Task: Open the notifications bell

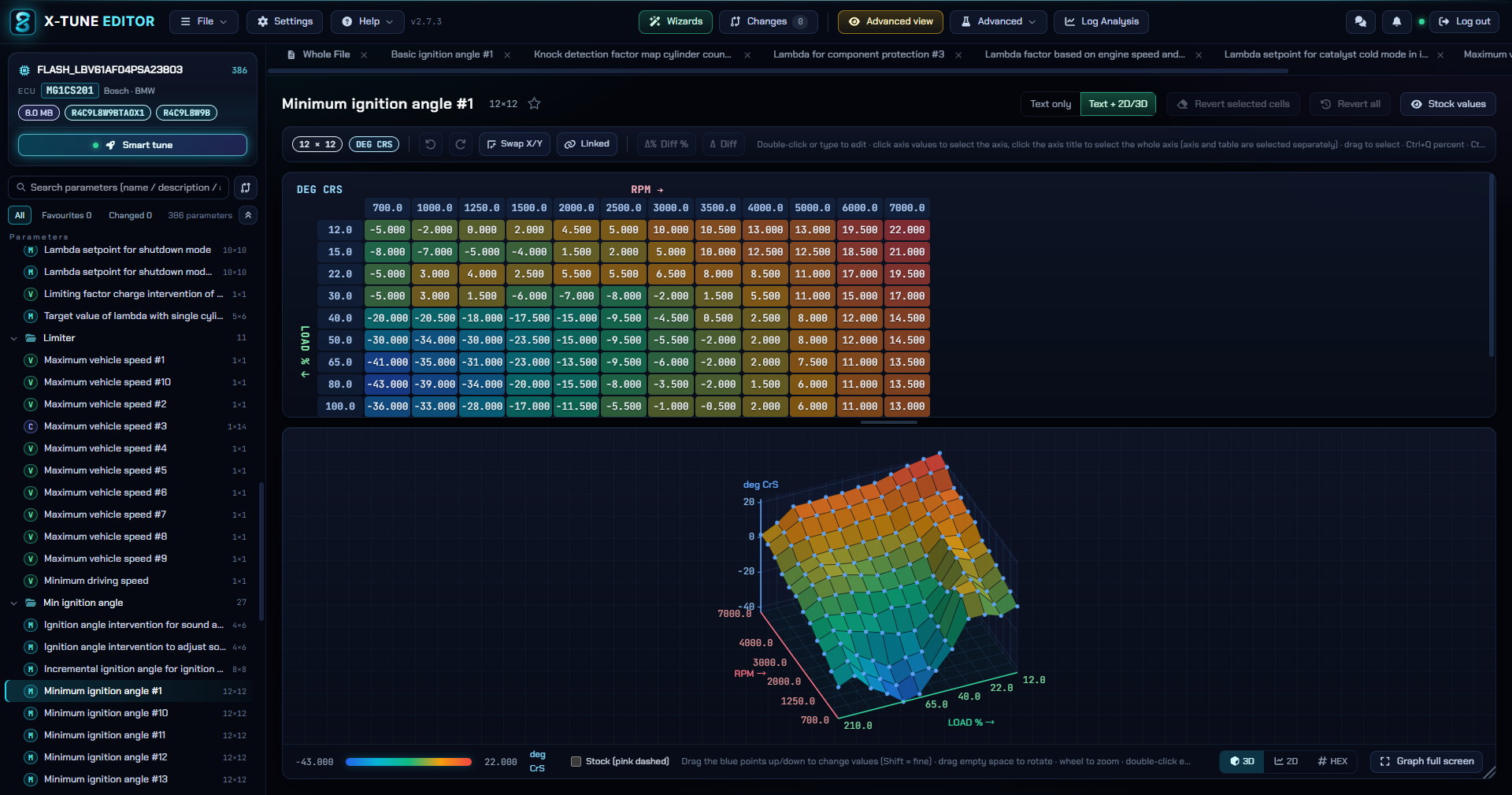Action: point(1396,22)
